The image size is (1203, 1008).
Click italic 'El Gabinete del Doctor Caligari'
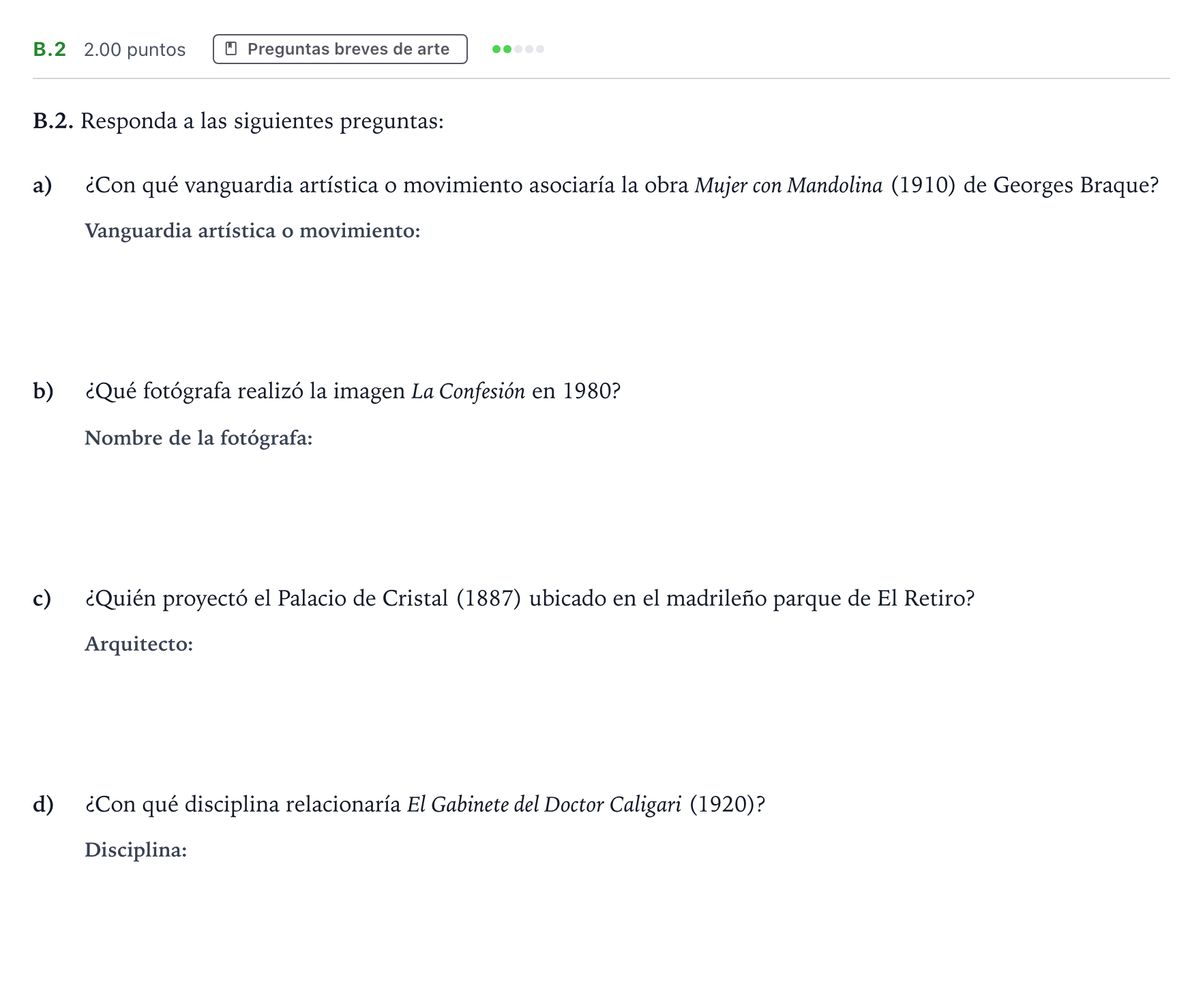point(544,805)
